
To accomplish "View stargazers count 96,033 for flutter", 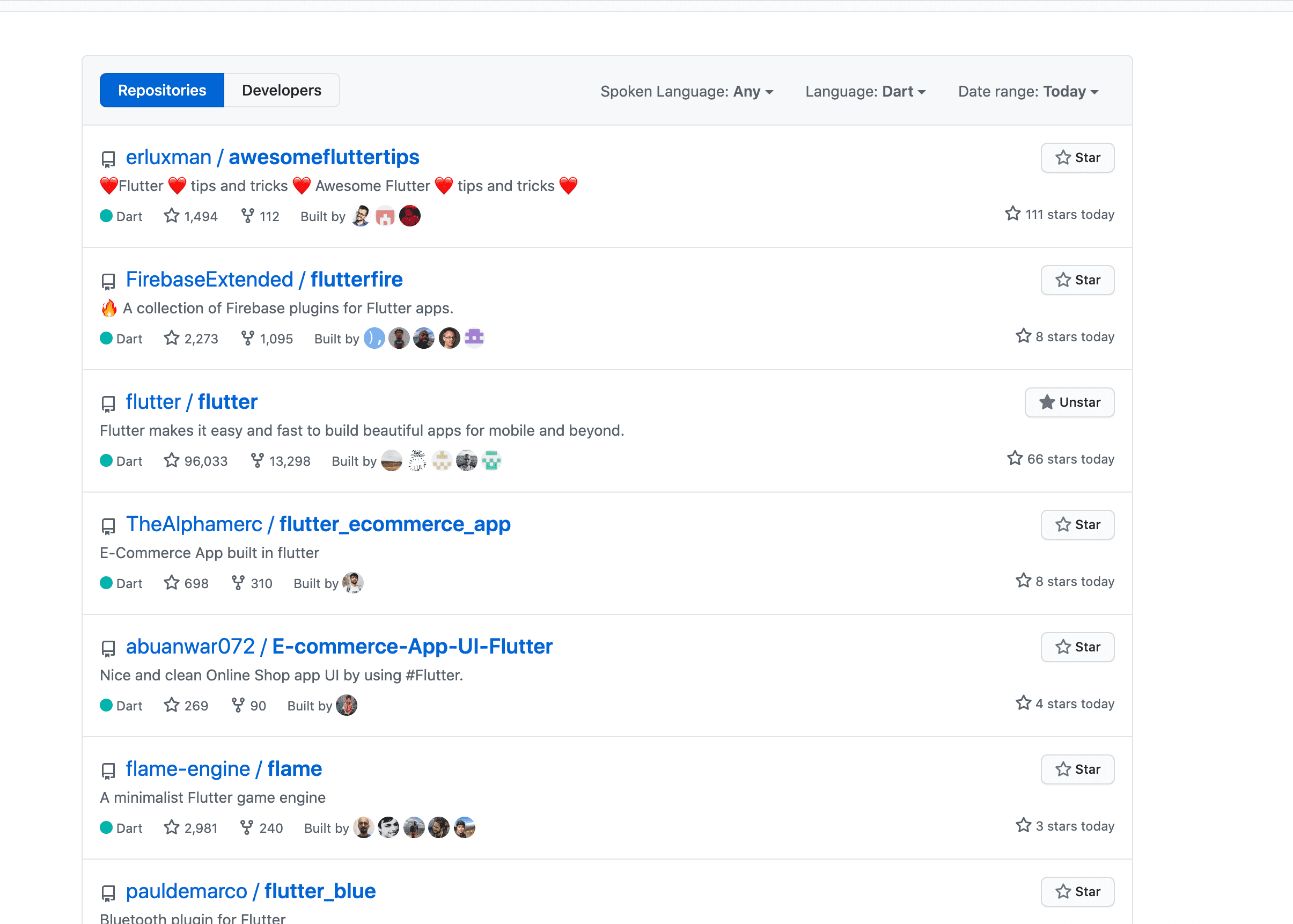I will (x=196, y=461).
